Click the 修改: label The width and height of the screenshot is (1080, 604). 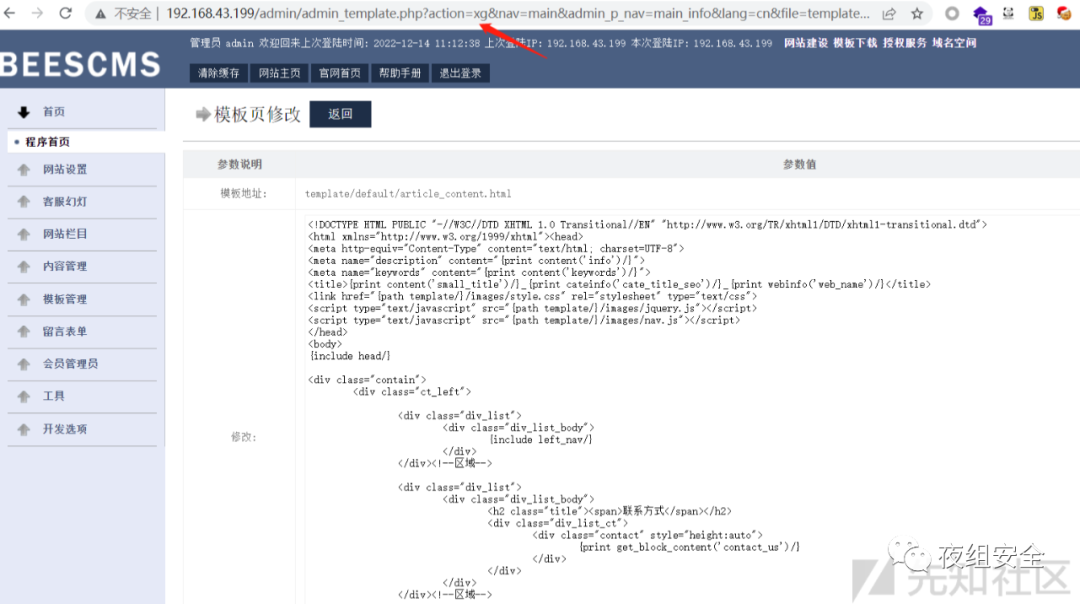pos(243,437)
